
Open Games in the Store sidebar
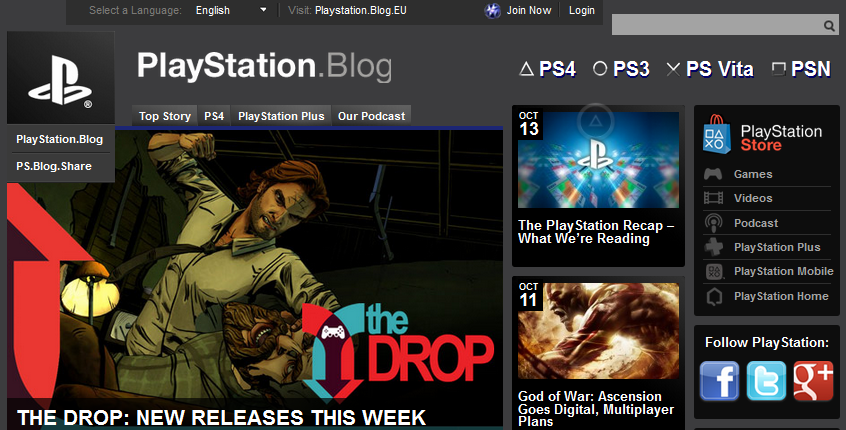click(x=753, y=174)
